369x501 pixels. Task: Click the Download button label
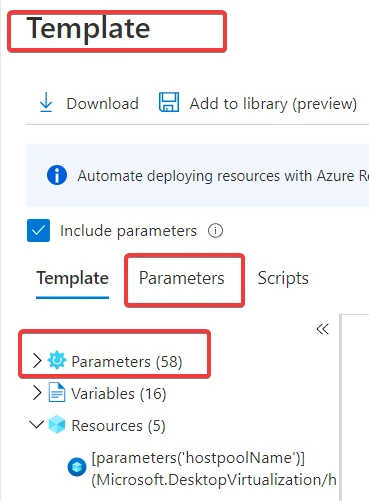[102, 103]
